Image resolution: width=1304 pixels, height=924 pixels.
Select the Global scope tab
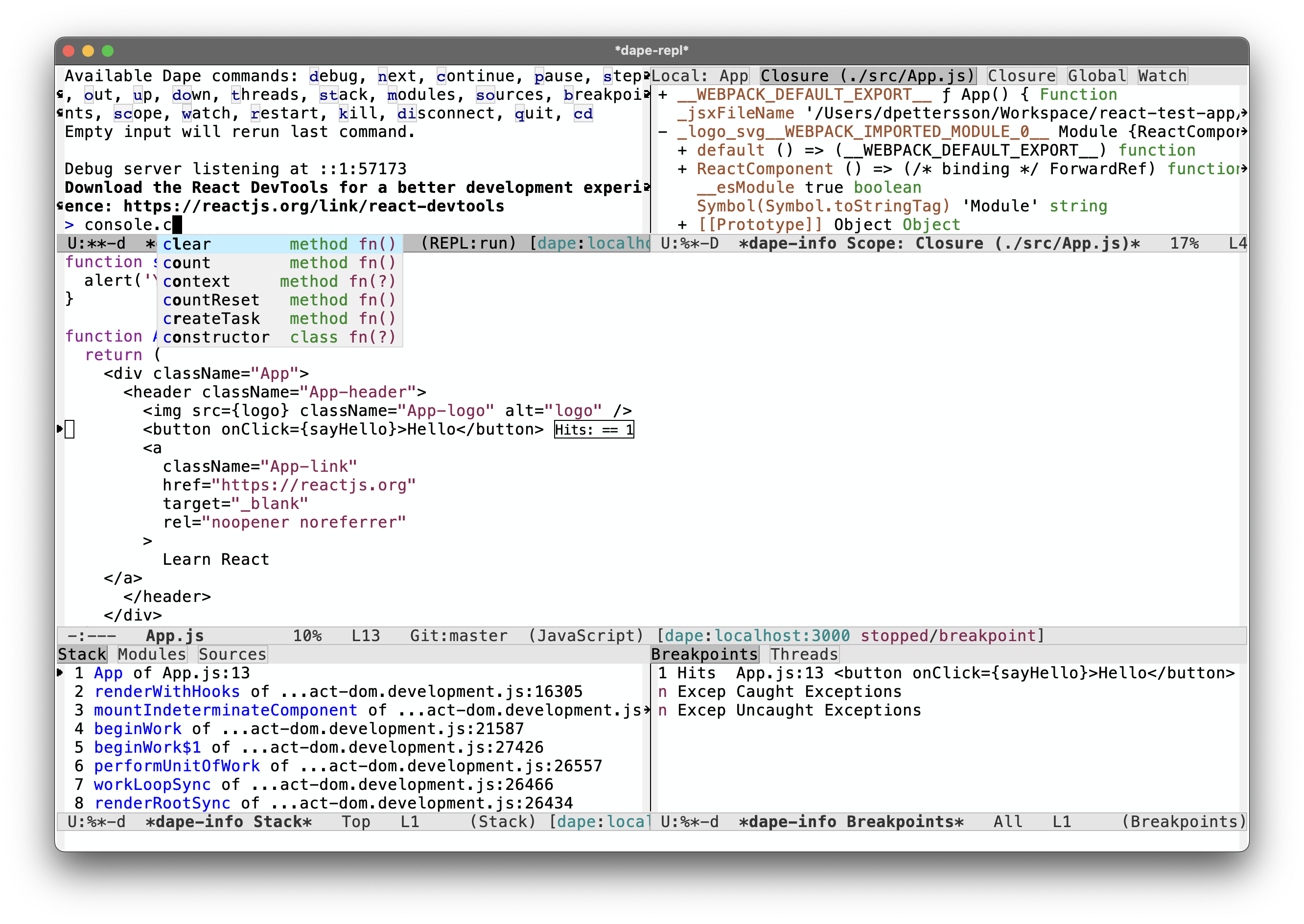[x=1096, y=76]
